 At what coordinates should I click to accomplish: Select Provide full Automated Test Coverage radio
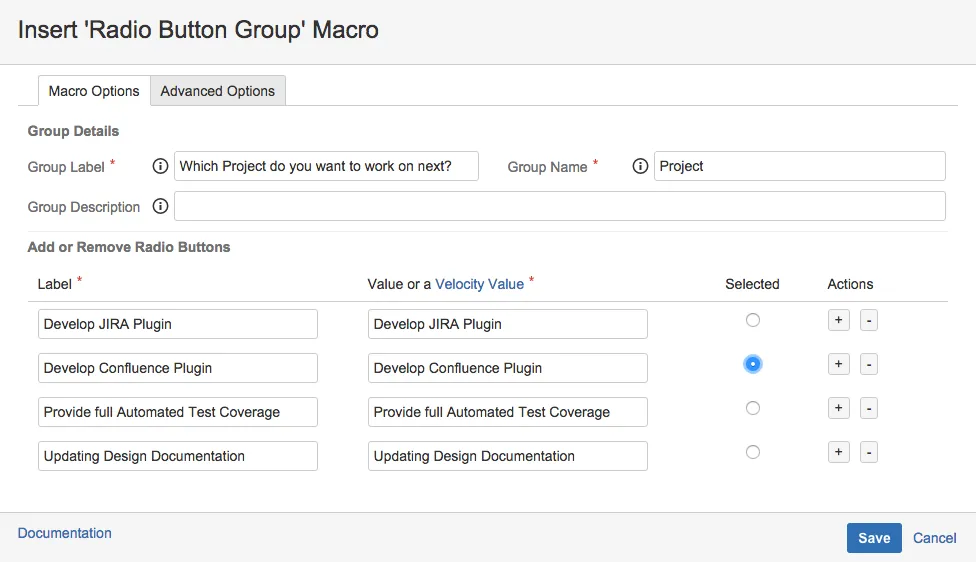pos(753,408)
